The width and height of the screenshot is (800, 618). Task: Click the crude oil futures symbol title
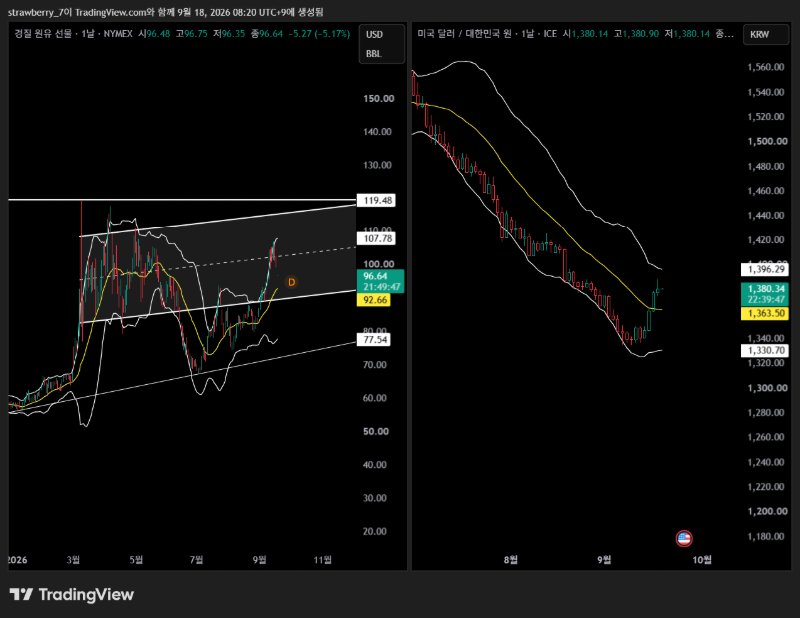[x=73, y=34]
